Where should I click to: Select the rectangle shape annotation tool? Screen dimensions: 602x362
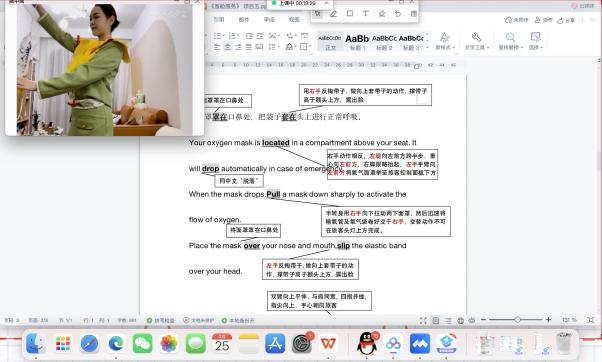350,13
